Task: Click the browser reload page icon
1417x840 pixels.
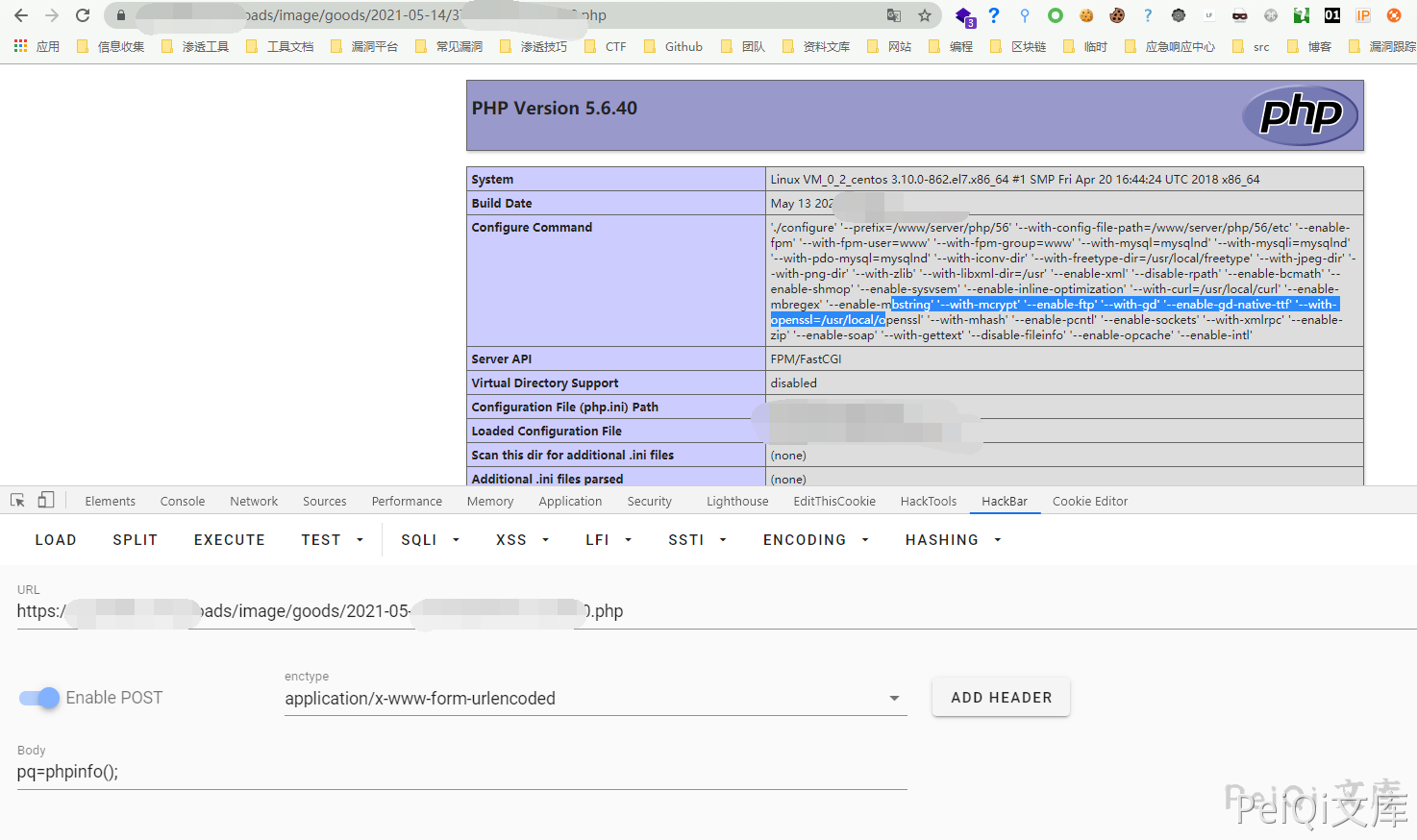Action: 83,15
